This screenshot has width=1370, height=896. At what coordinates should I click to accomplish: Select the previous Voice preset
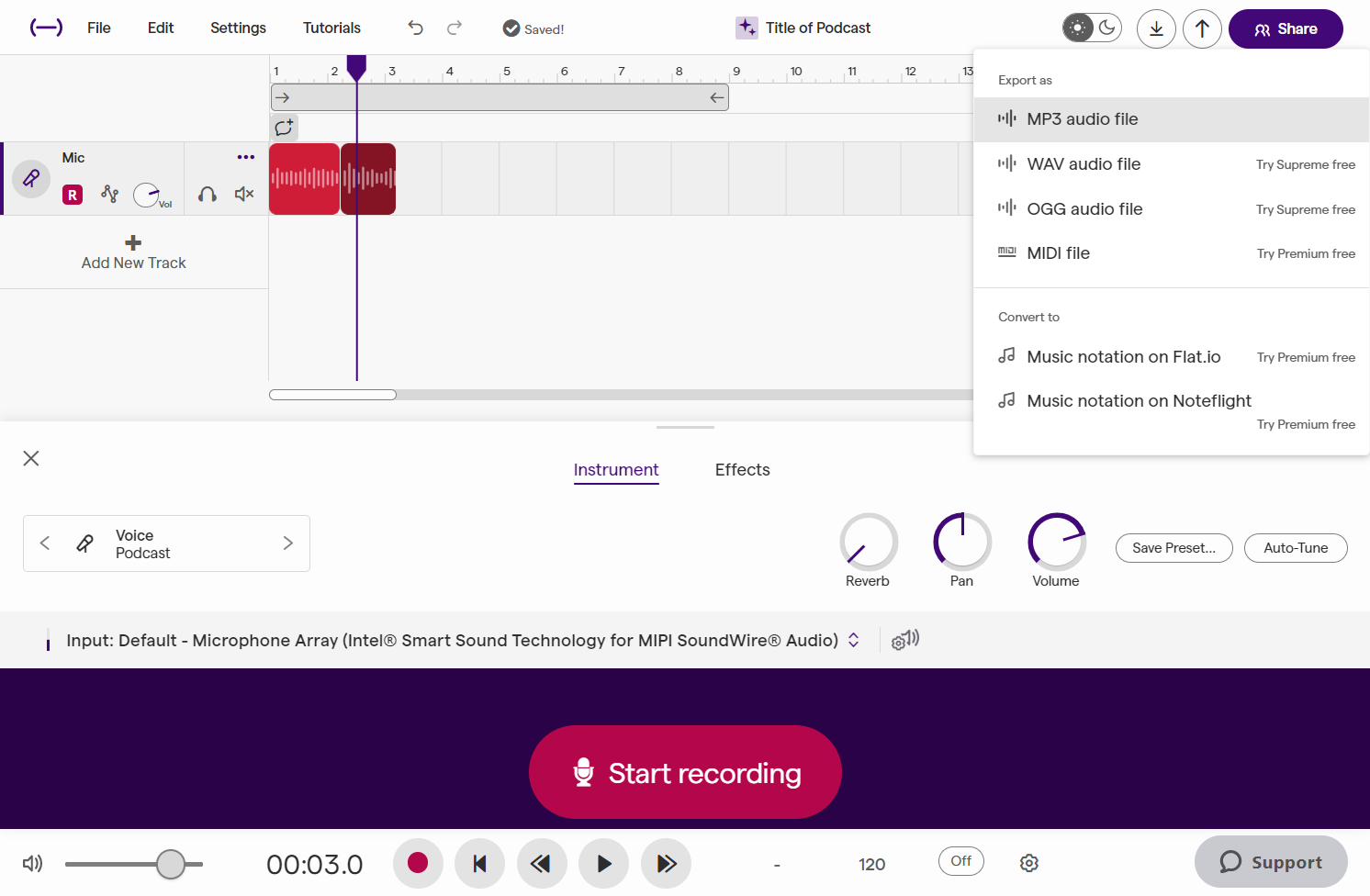coord(45,543)
